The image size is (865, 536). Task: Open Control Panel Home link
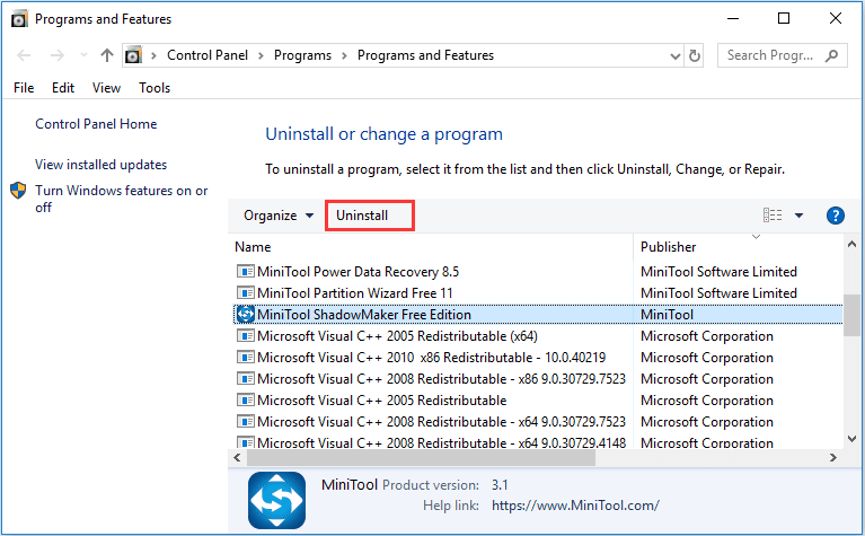tap(96, 124)
